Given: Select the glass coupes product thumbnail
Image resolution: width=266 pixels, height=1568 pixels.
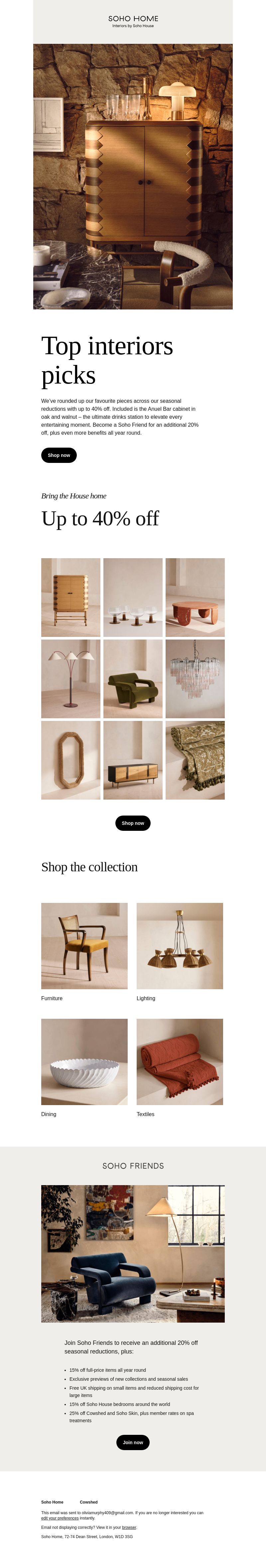Looking at the screenshot, I should (x=133, y=597).
